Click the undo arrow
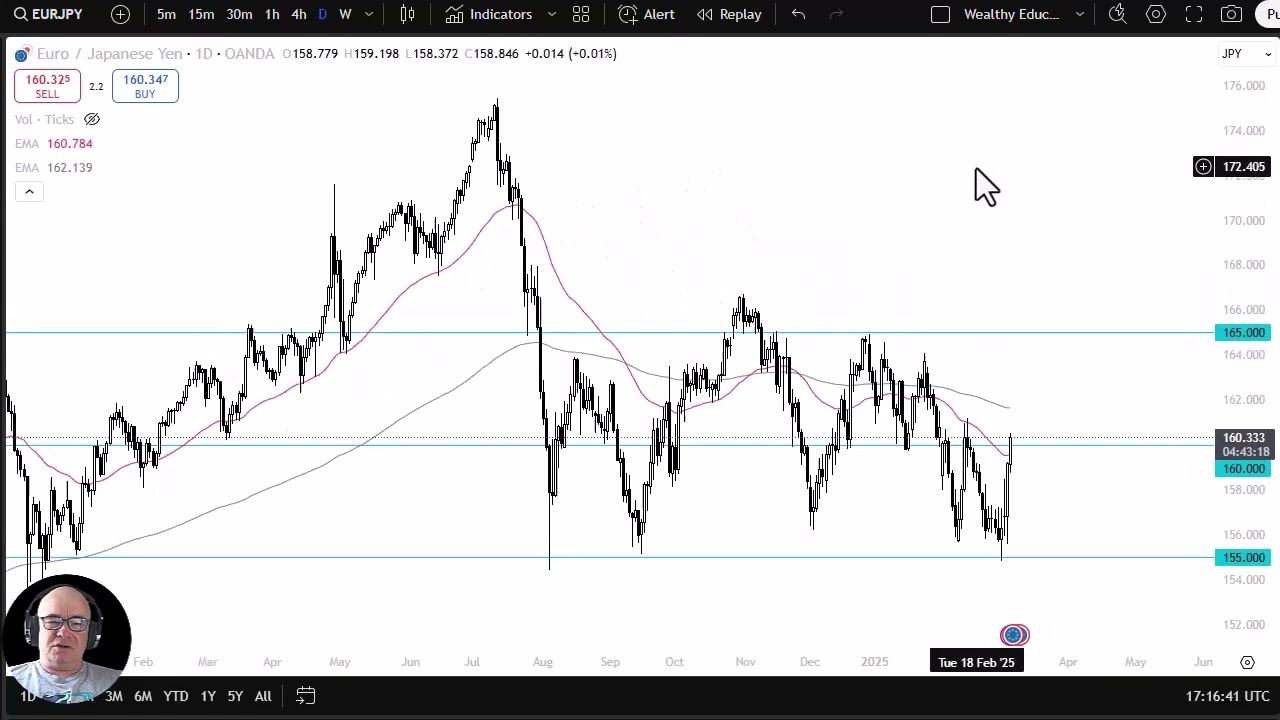 (798, 14)
